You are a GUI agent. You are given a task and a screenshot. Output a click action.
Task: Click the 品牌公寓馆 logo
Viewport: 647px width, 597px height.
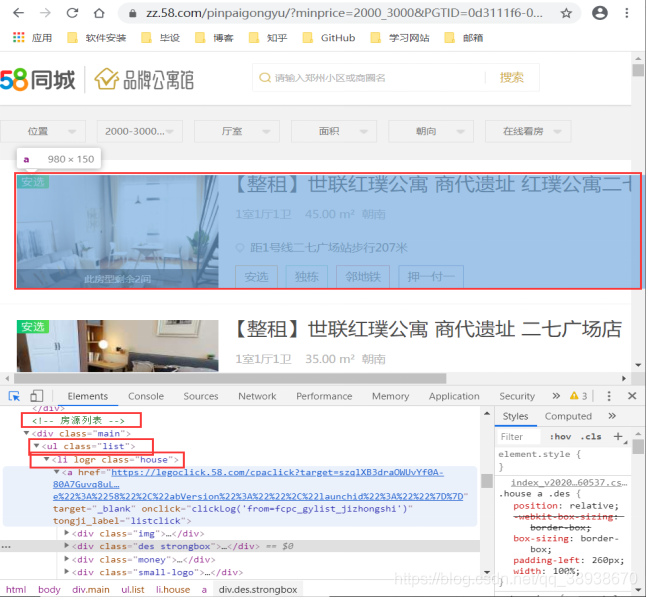pos(144,79)
